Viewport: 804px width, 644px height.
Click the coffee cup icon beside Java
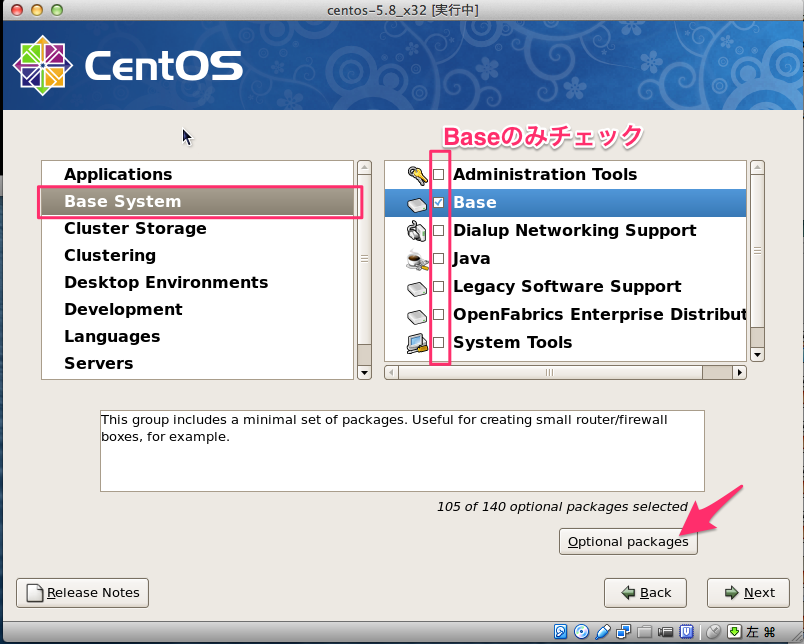coord(417,259)
